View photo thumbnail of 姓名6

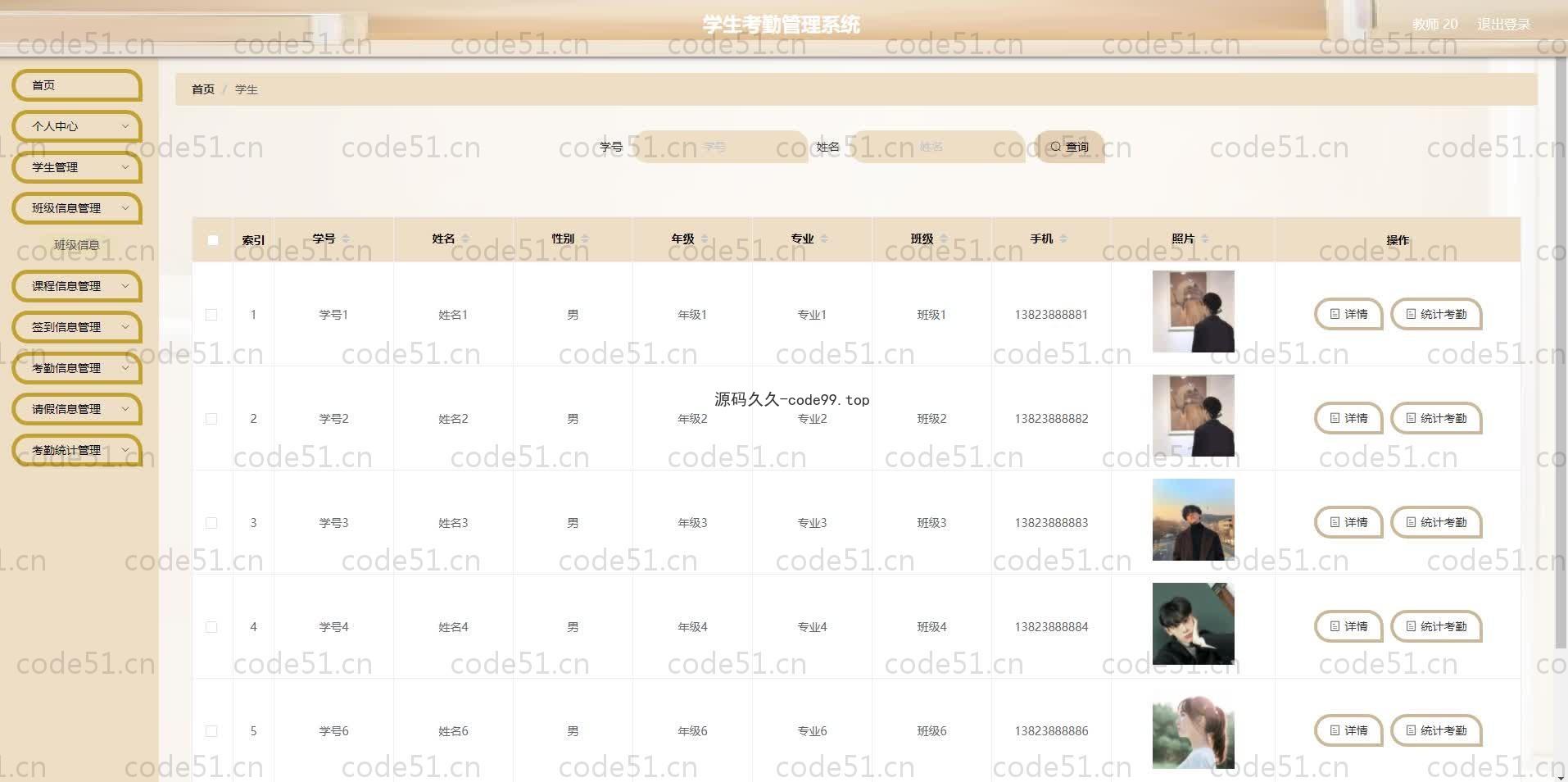(1193, 730)
